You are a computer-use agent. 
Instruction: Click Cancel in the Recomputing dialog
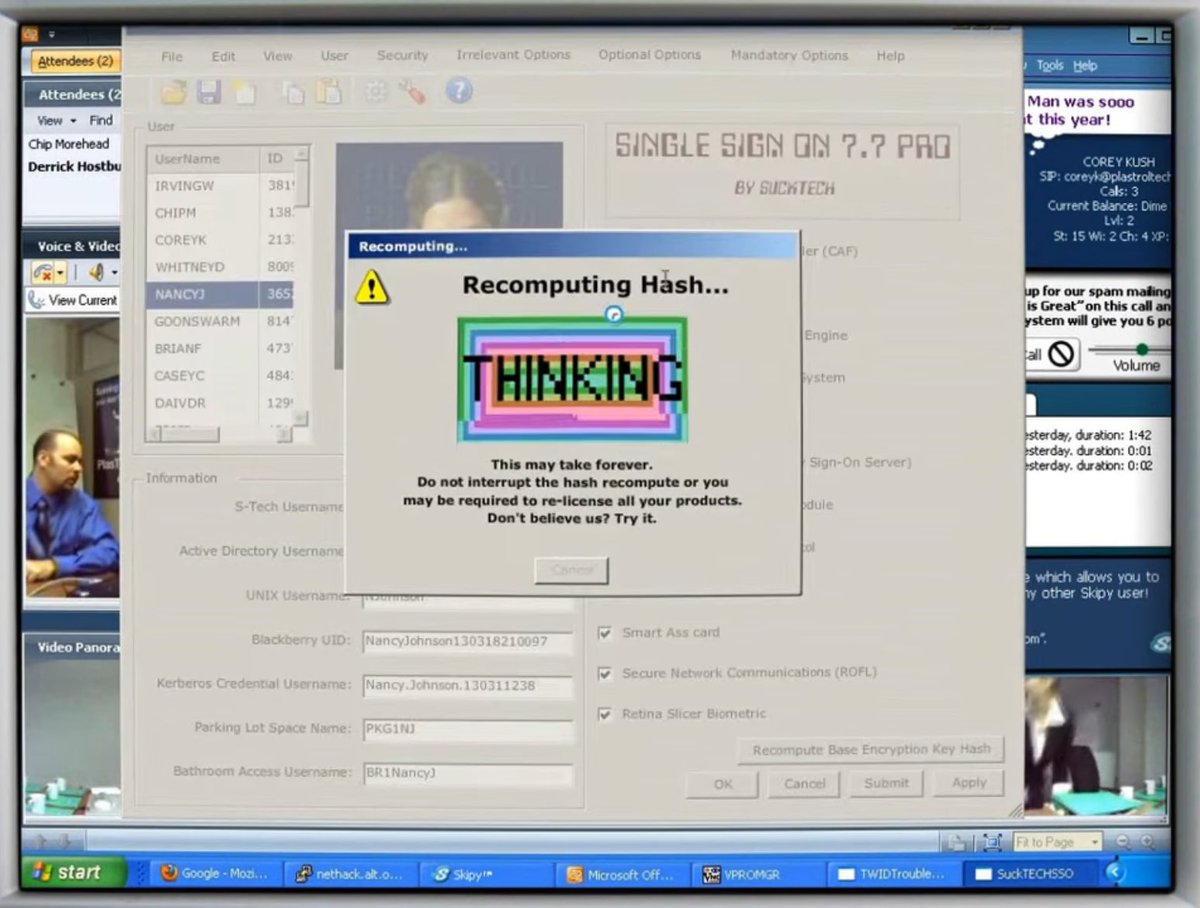pyautogui.click(x=572, y=570)
